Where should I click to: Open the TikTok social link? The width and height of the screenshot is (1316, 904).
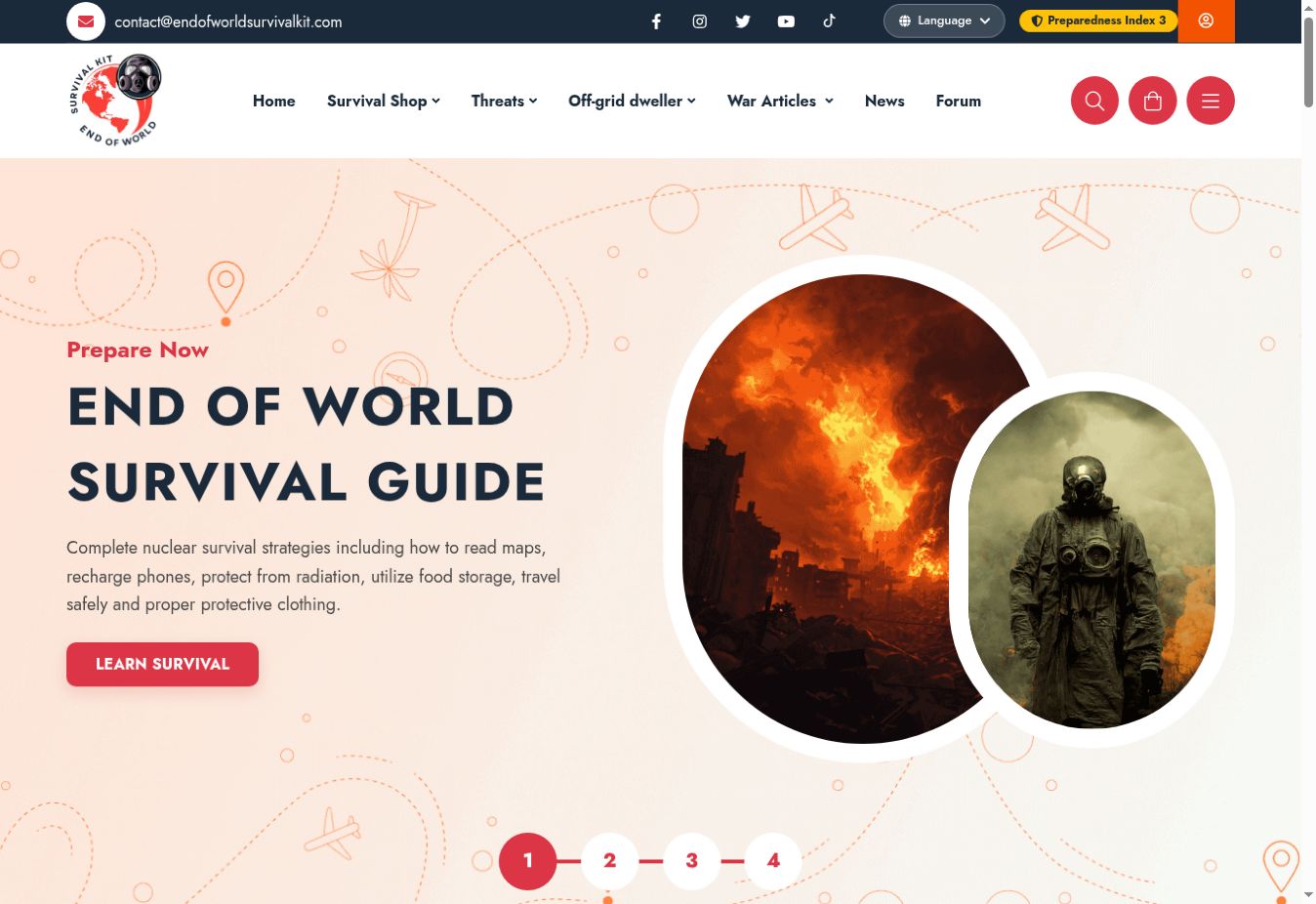click(829, 21)
